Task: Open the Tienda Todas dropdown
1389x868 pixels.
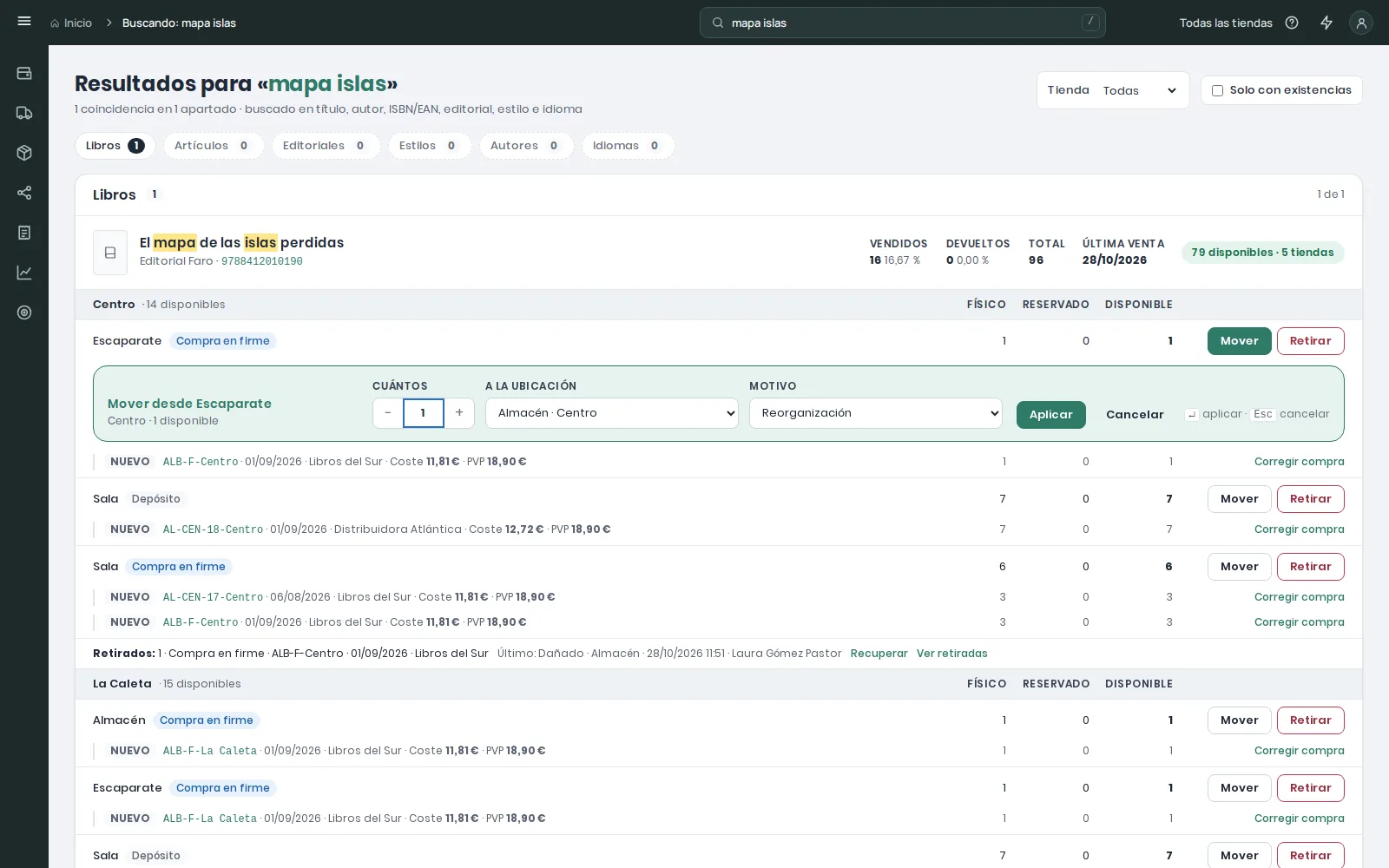Action: (x=1139, y=90)
